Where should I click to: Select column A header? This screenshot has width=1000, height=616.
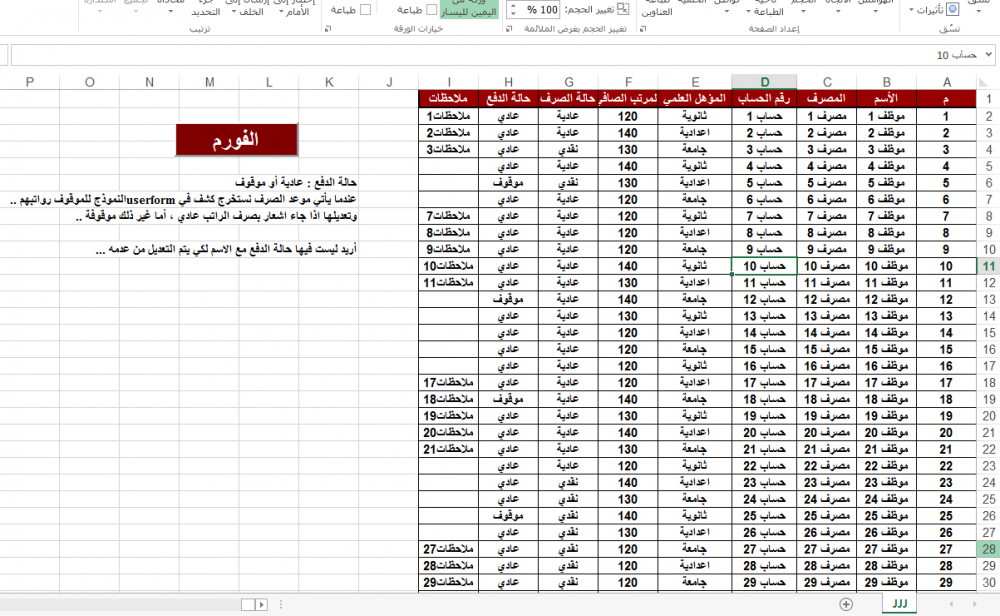tap(947, 82)
